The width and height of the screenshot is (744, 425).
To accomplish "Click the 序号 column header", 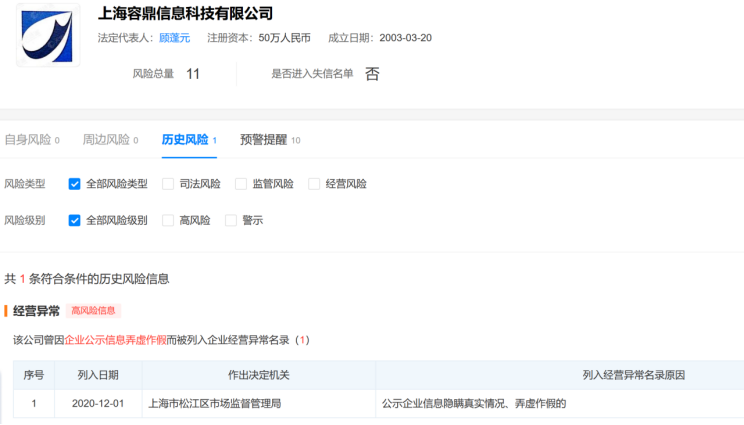I will click(x=34, y=375).
